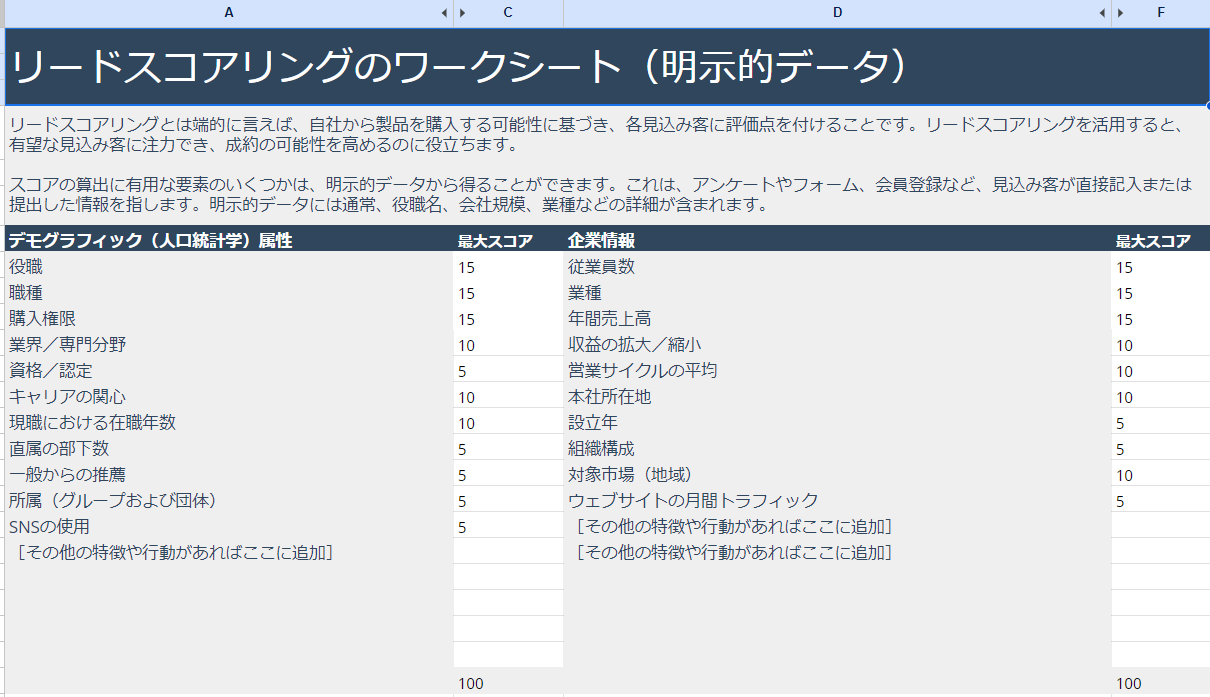Select the 購入権限 label cell
The width and height of the screenshot is (1210, 697).
[229, 319]
